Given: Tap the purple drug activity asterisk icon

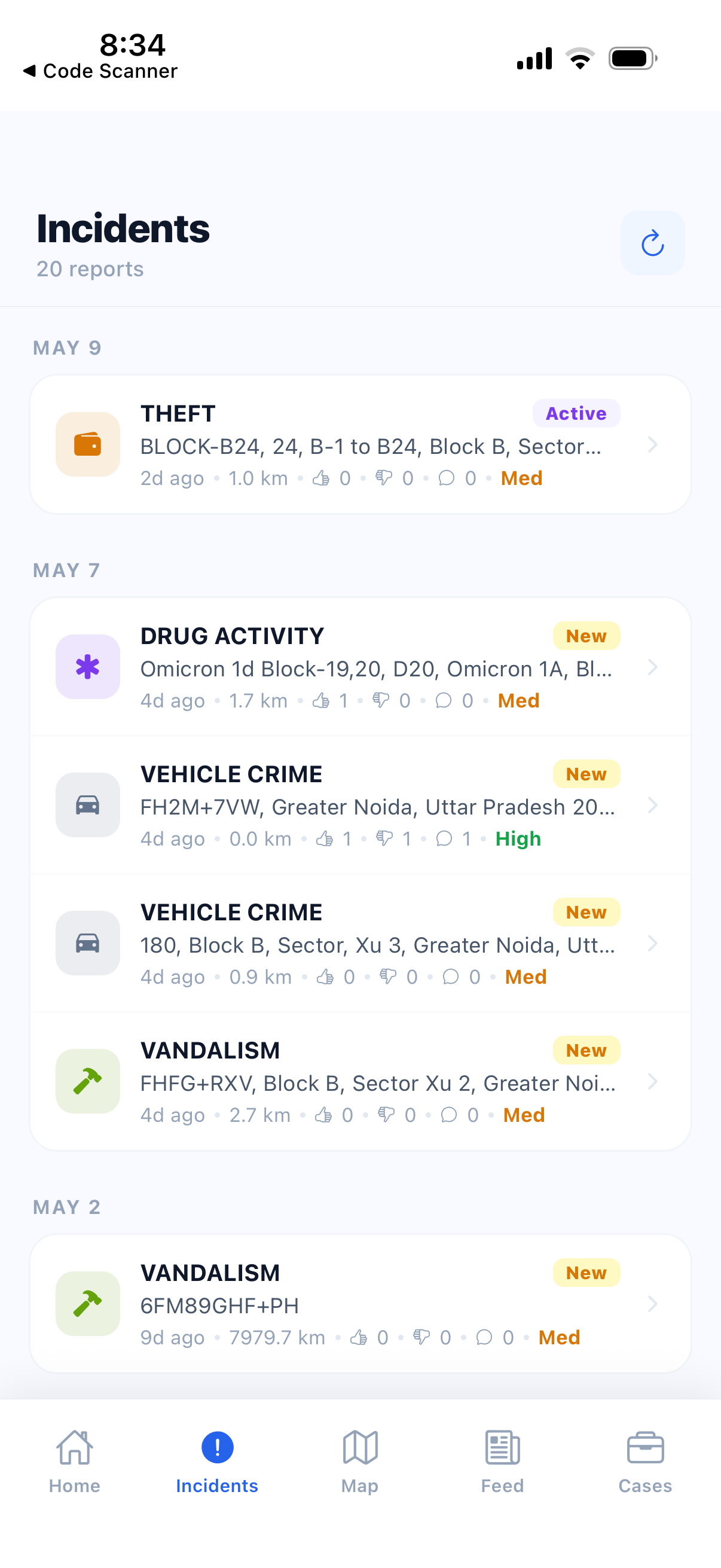Looking at the screenshot, I should click(88, 667).
